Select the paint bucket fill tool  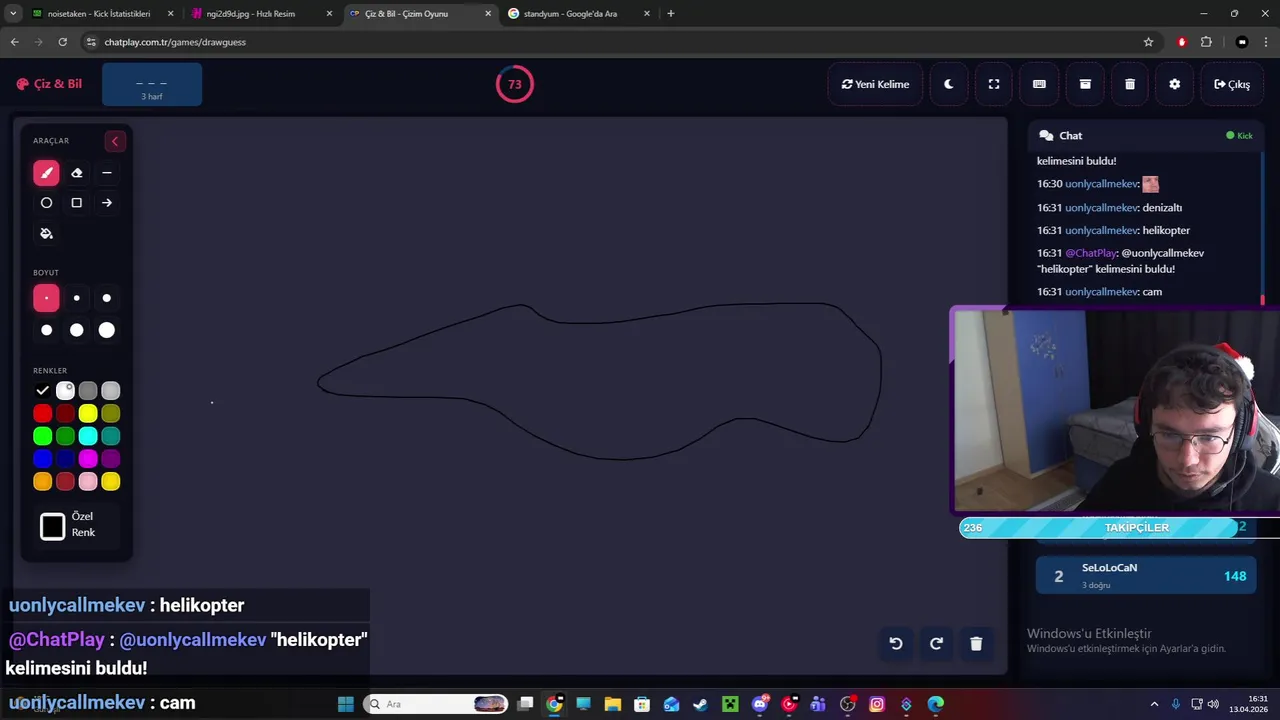[x=46, y=233]
